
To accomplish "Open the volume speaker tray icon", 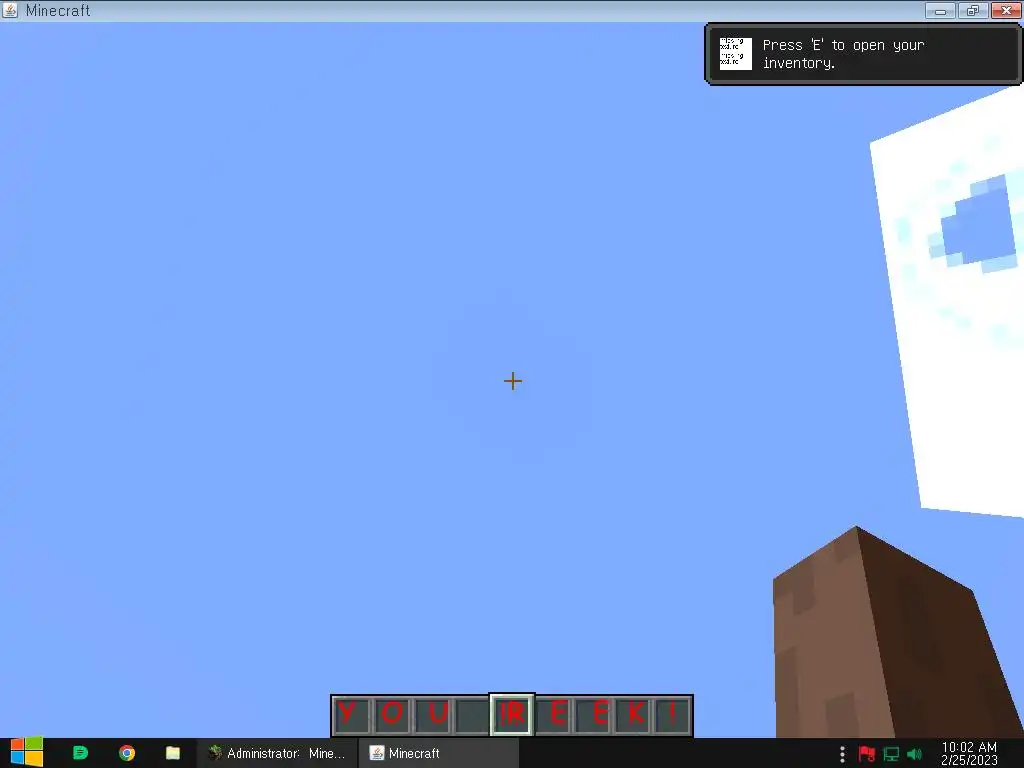I will click(x=915, y=754).
